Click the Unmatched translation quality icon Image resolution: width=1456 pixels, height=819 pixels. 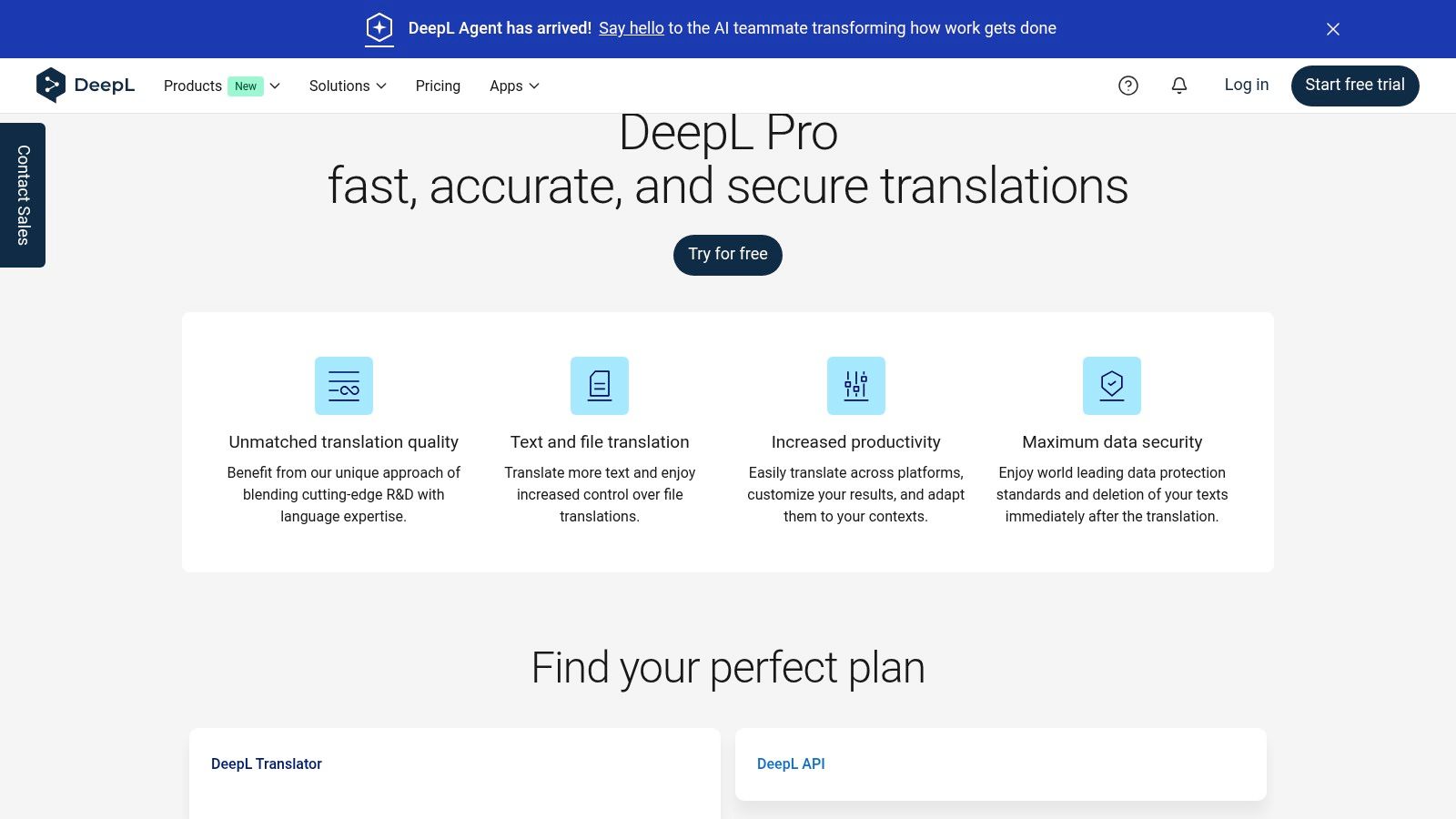pos(344,386)
